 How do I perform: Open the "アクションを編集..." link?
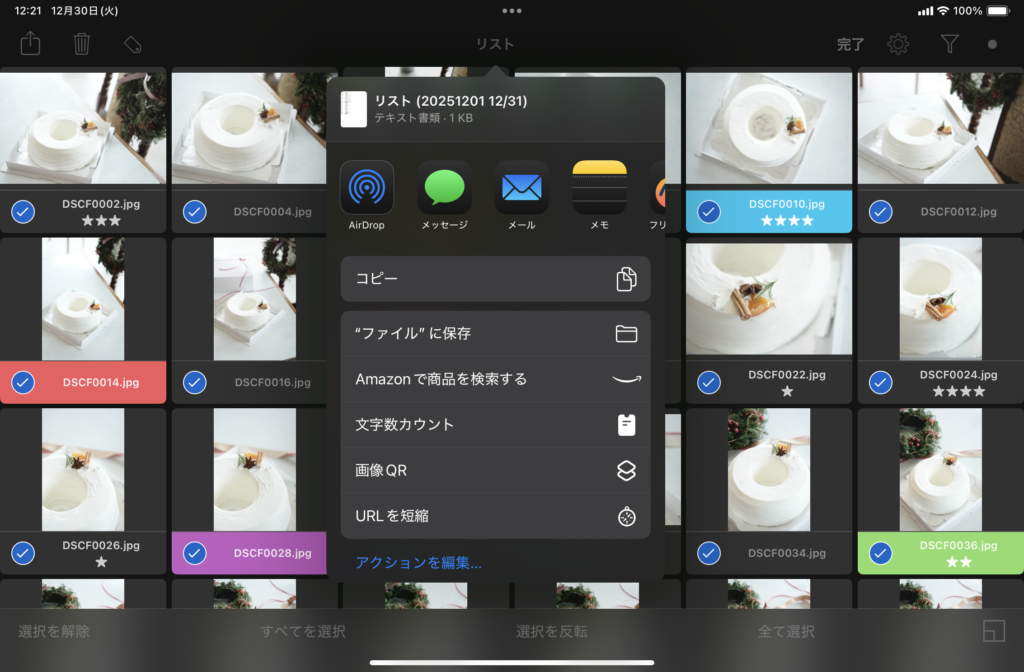(419, 563)
